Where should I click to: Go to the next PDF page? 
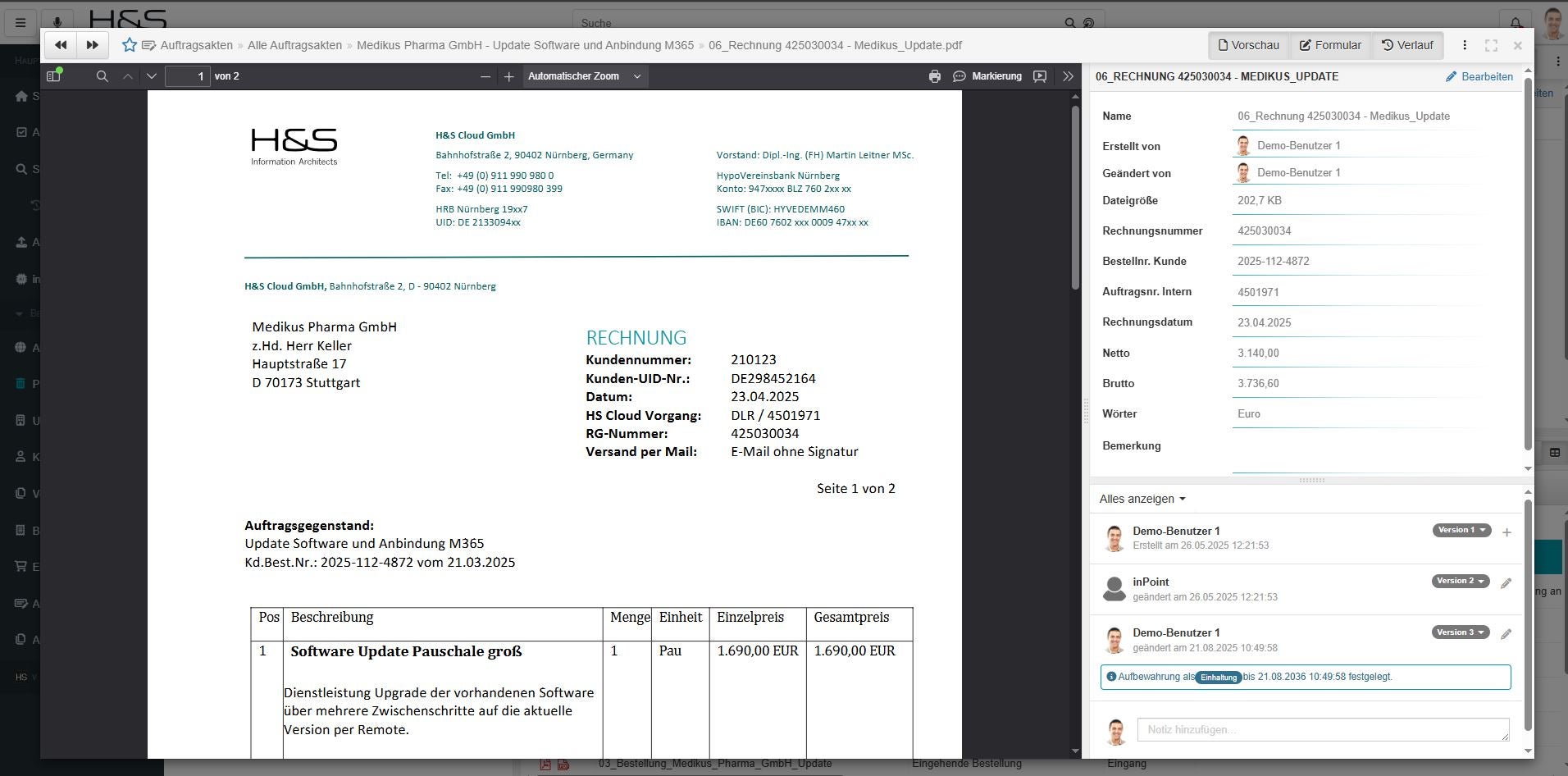(x=152, y=76)
